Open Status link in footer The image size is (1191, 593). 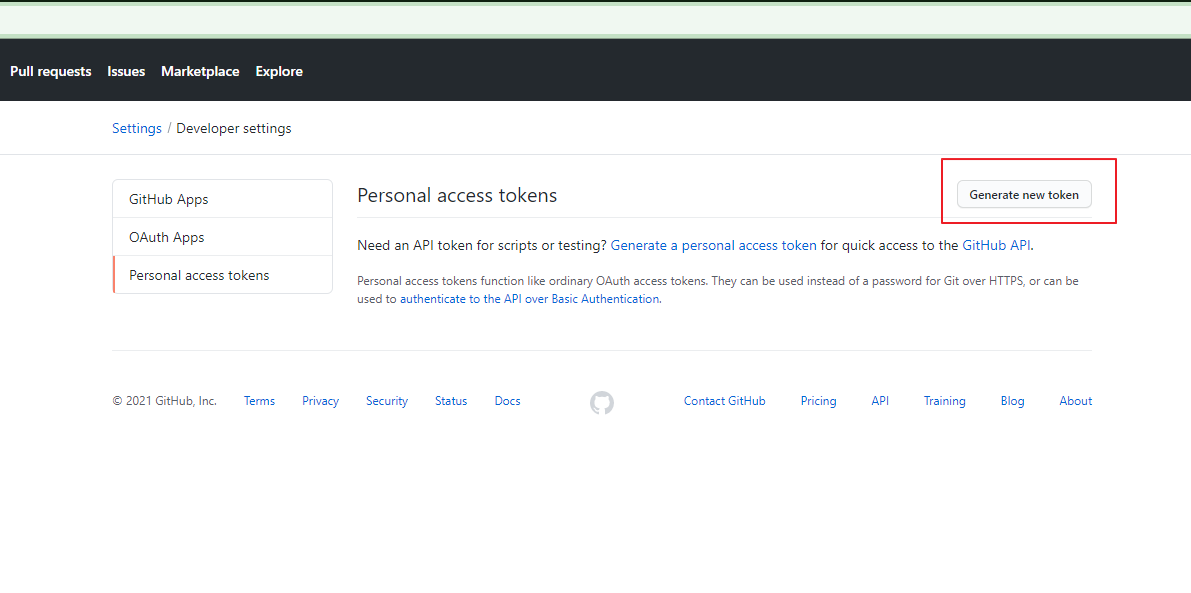[451, 401]
